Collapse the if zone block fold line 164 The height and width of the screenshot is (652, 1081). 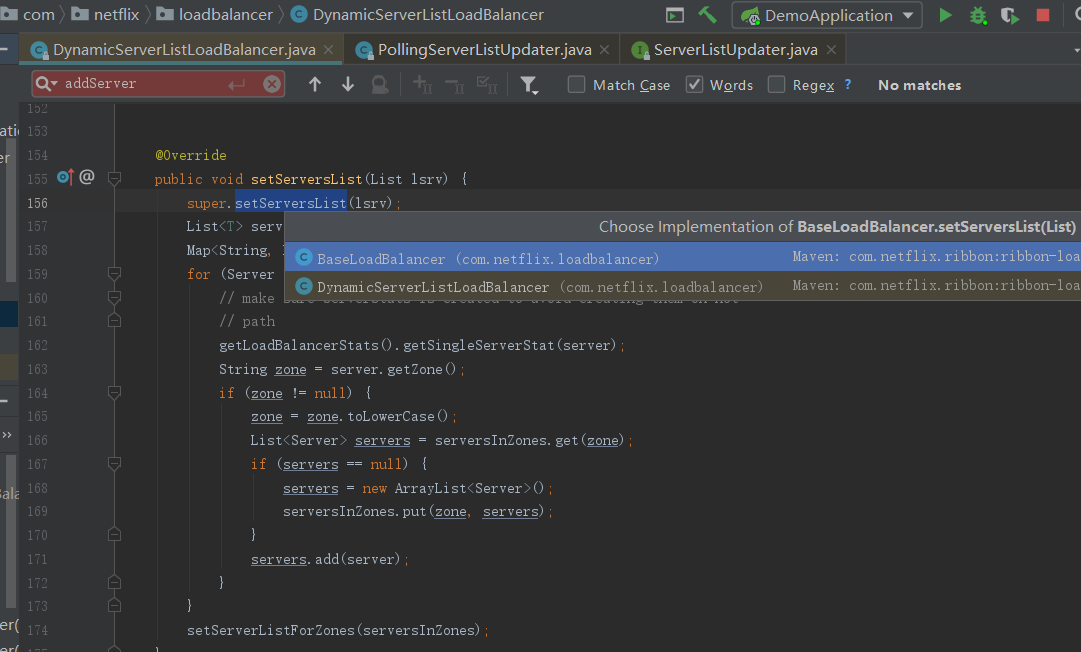click(x=114, y=392)
